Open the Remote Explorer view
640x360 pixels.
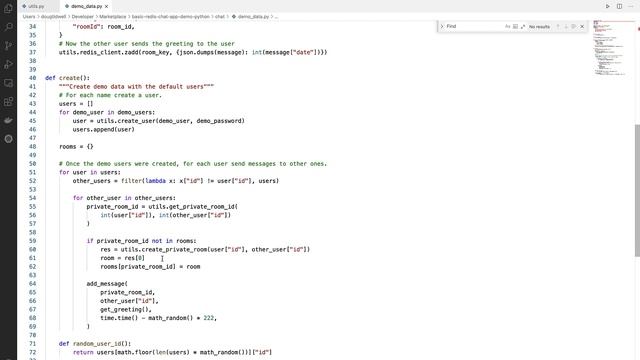click(8, 83)
